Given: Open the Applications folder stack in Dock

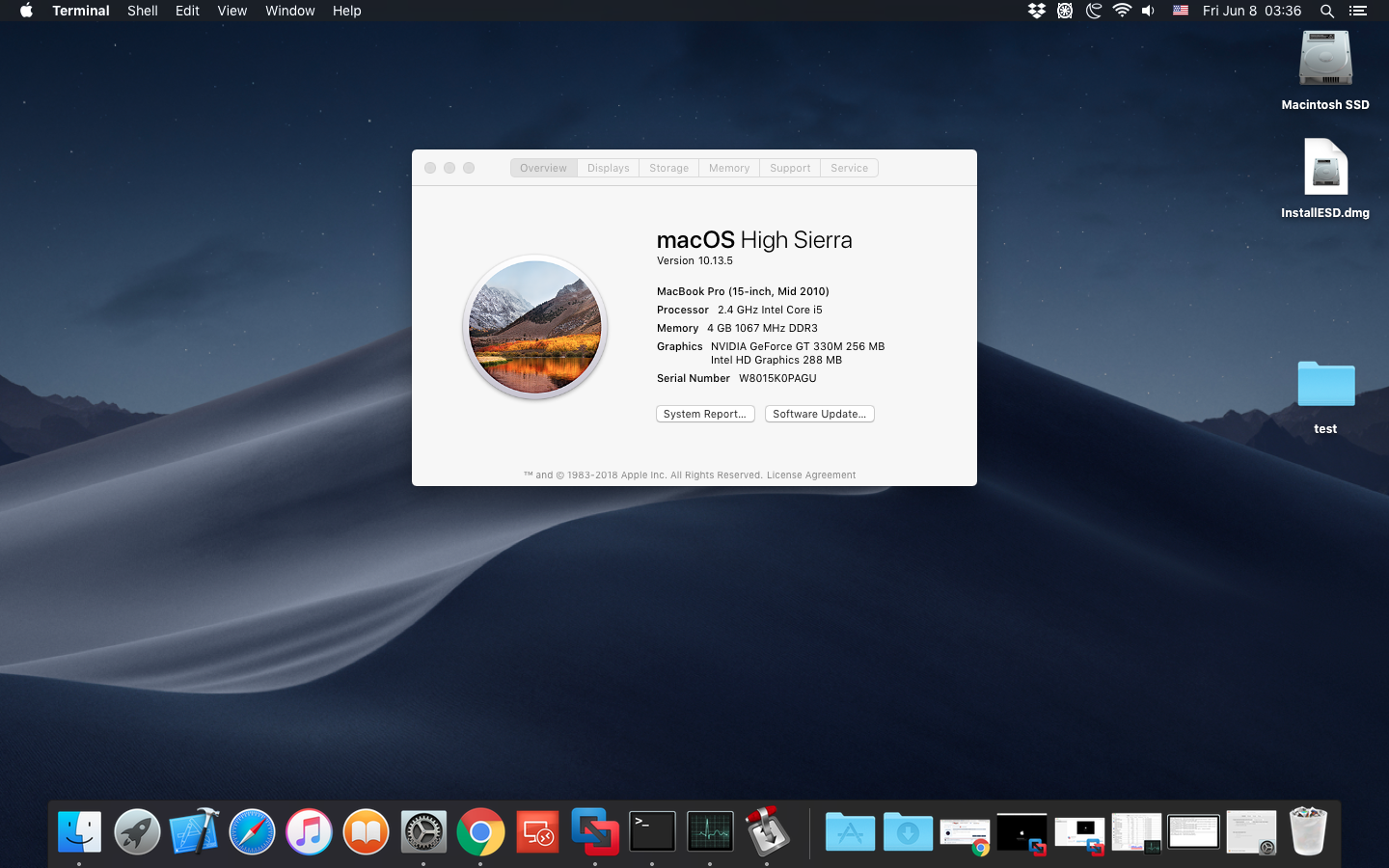Looking at the screenshot, I should click(850, 831).
